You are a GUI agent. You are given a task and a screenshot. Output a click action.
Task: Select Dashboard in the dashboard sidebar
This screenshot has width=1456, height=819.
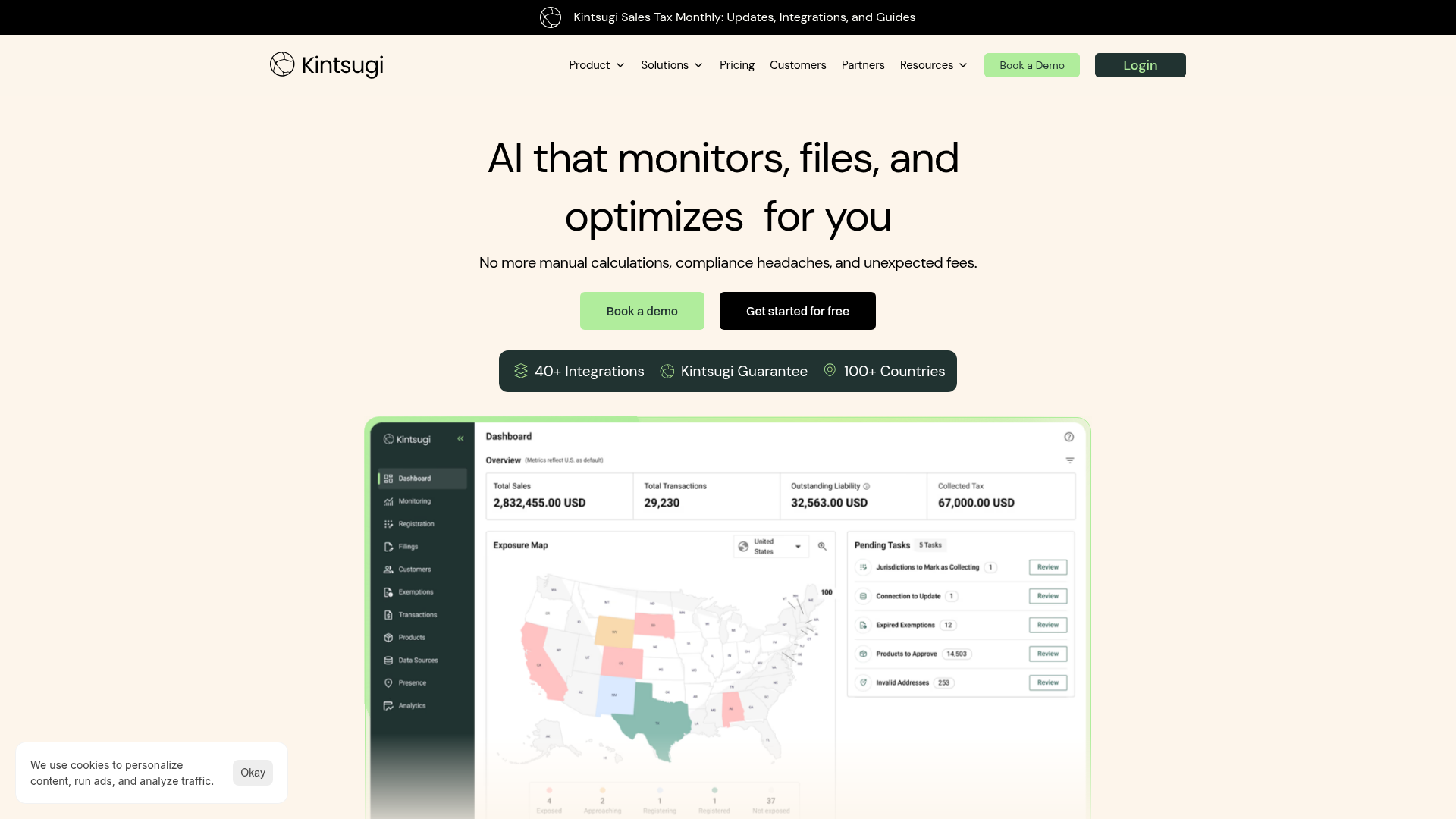pos(422,479)
